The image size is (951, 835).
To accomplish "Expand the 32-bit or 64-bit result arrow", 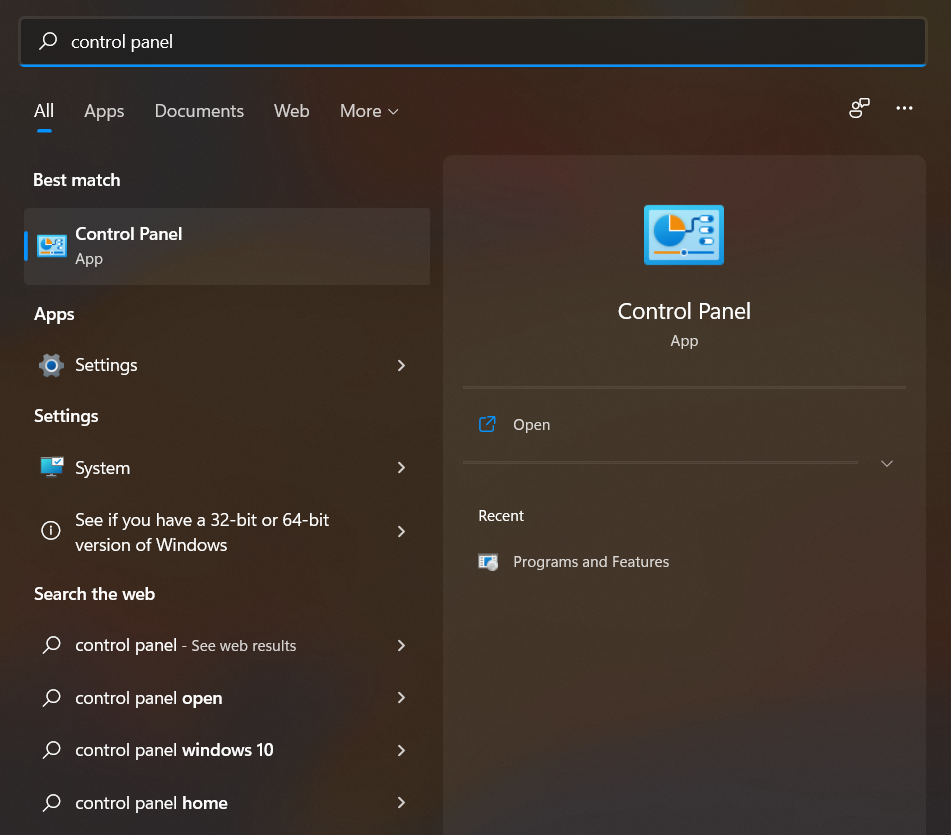I will click(x=401, y=532).
